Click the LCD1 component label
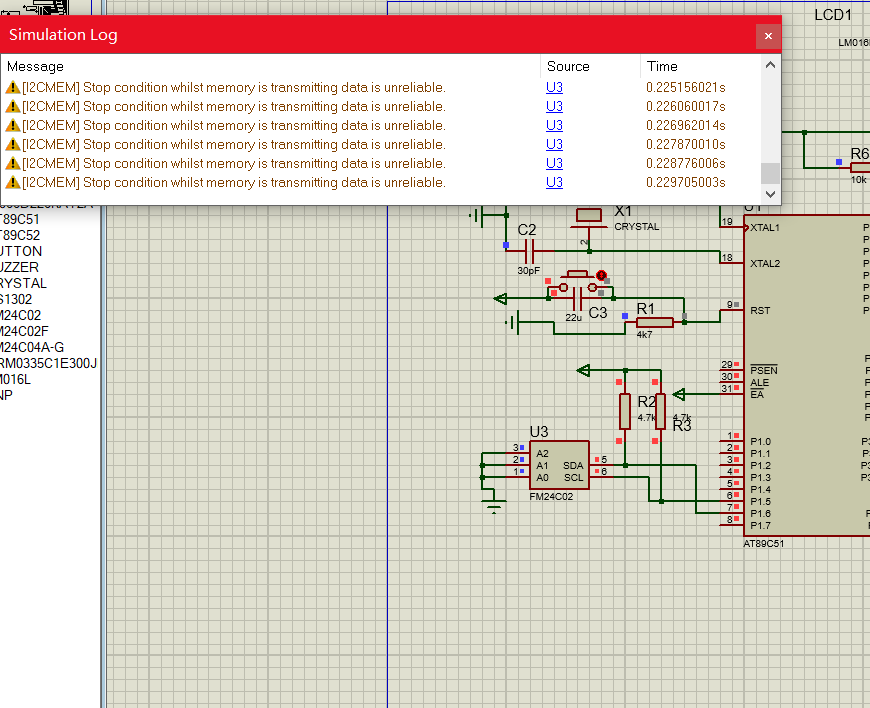The image size is (870, 708). 833,15
